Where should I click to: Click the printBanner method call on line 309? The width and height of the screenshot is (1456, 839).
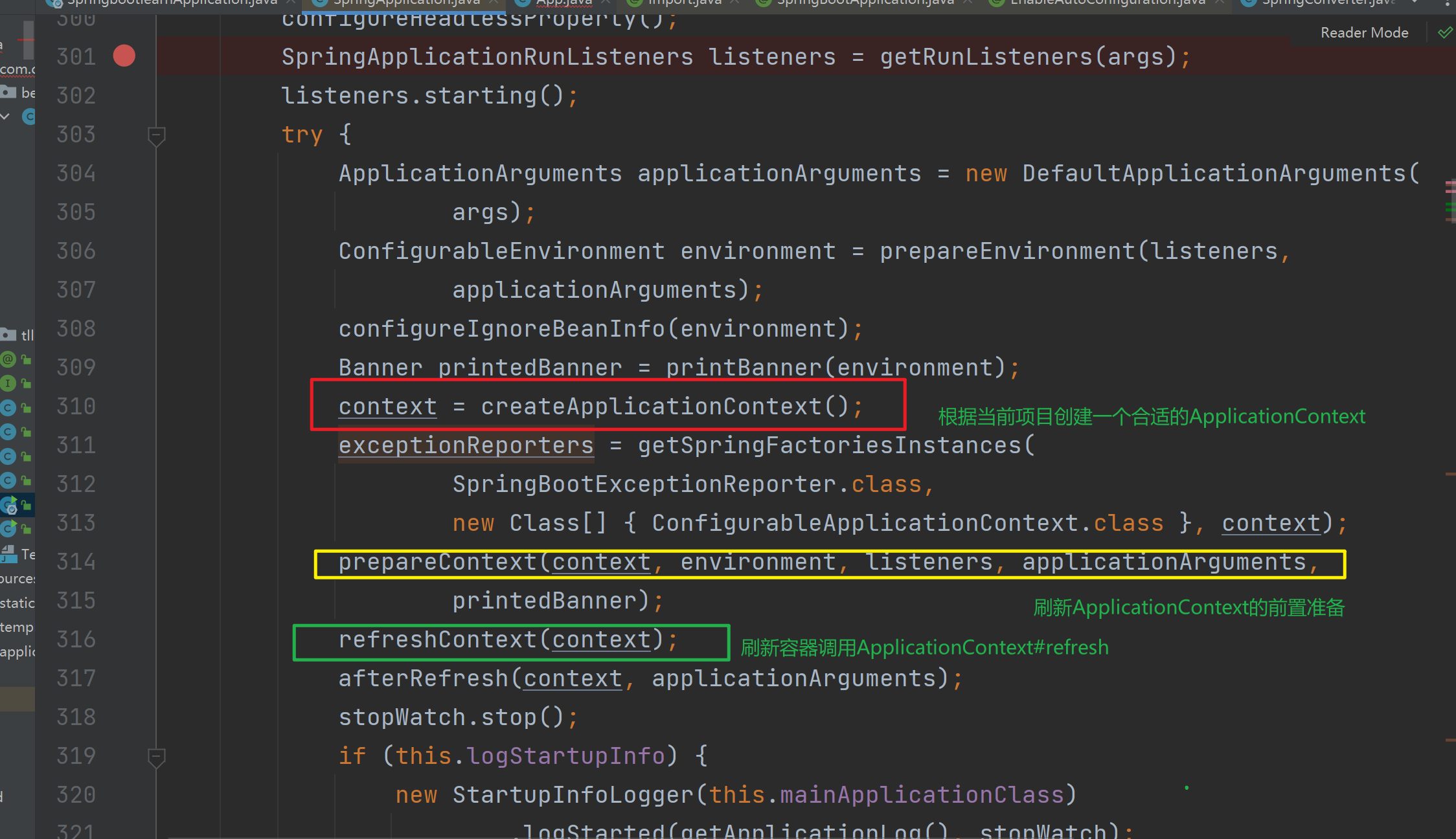pos(744,368)
